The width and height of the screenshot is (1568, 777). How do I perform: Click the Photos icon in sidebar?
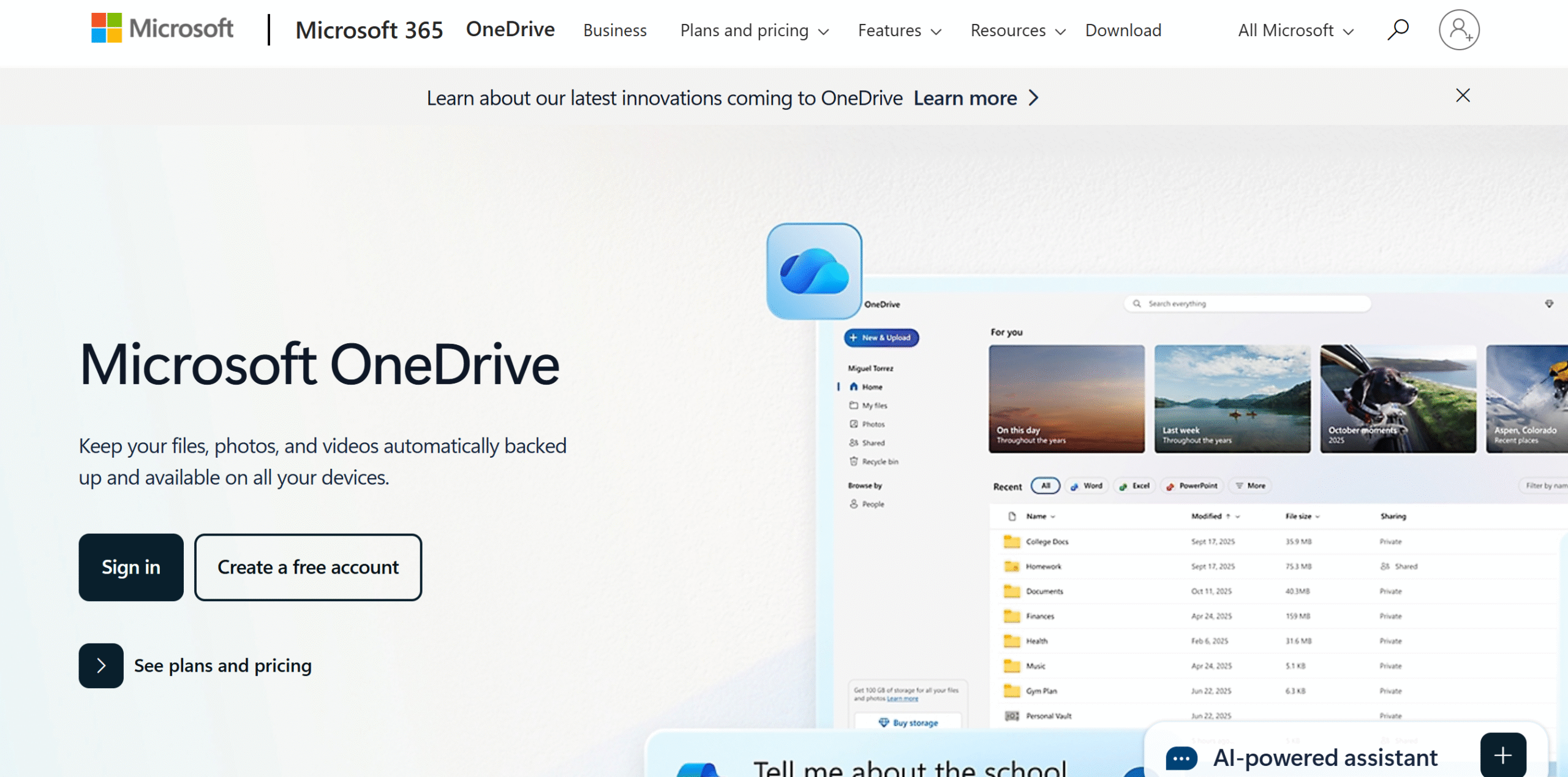tap(853, 424)
